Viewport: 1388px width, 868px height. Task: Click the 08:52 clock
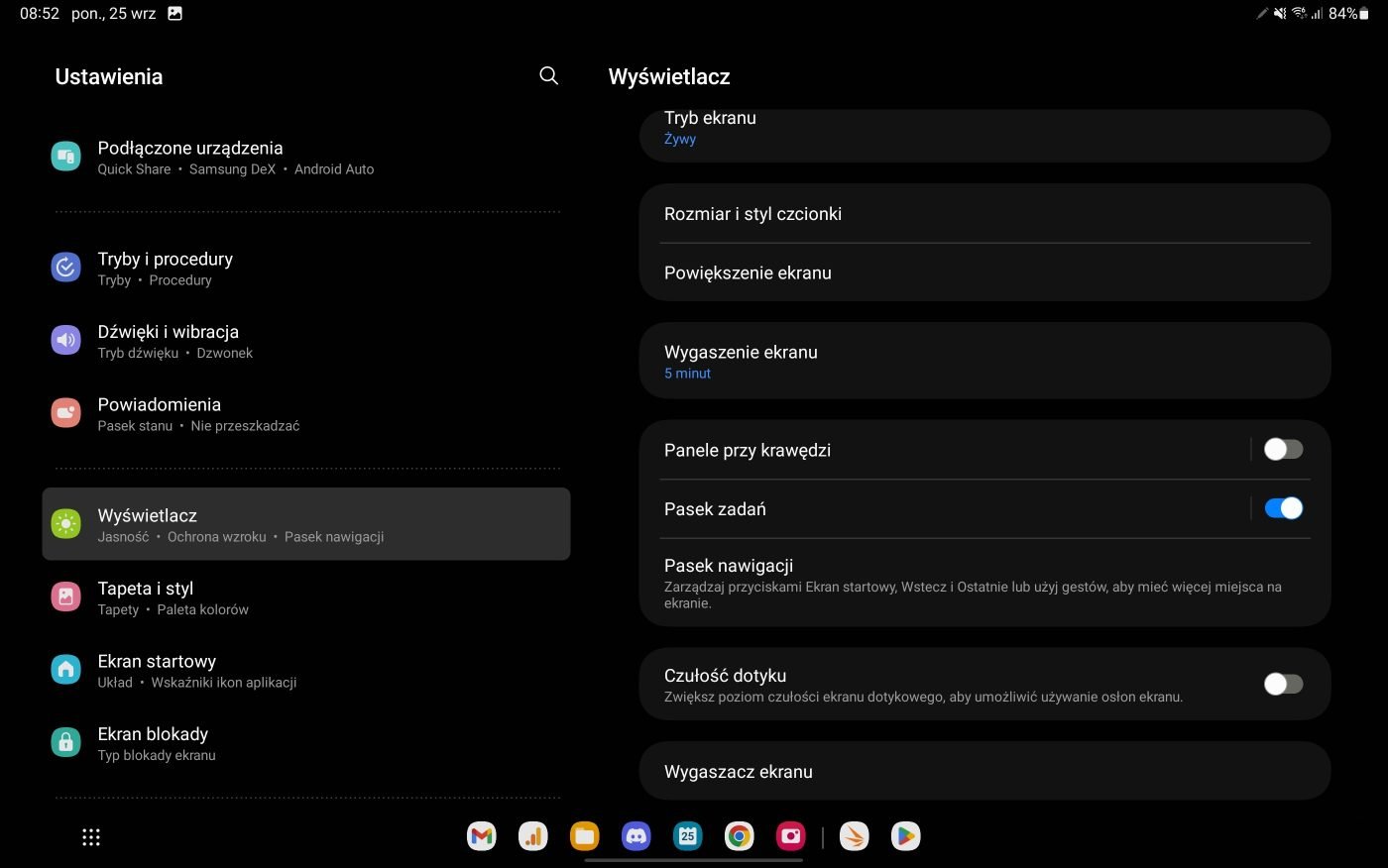(40, 14)
